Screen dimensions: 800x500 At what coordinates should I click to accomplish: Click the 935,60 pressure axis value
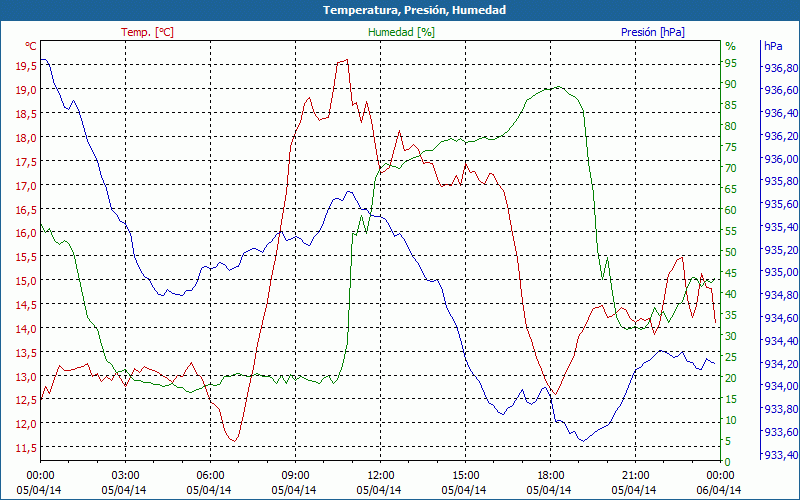click(781, 204)
